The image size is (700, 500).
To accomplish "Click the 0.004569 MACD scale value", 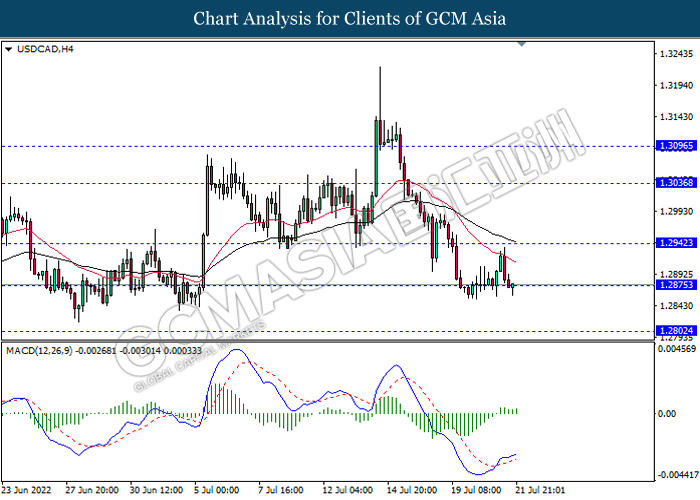I will point(677,349).
